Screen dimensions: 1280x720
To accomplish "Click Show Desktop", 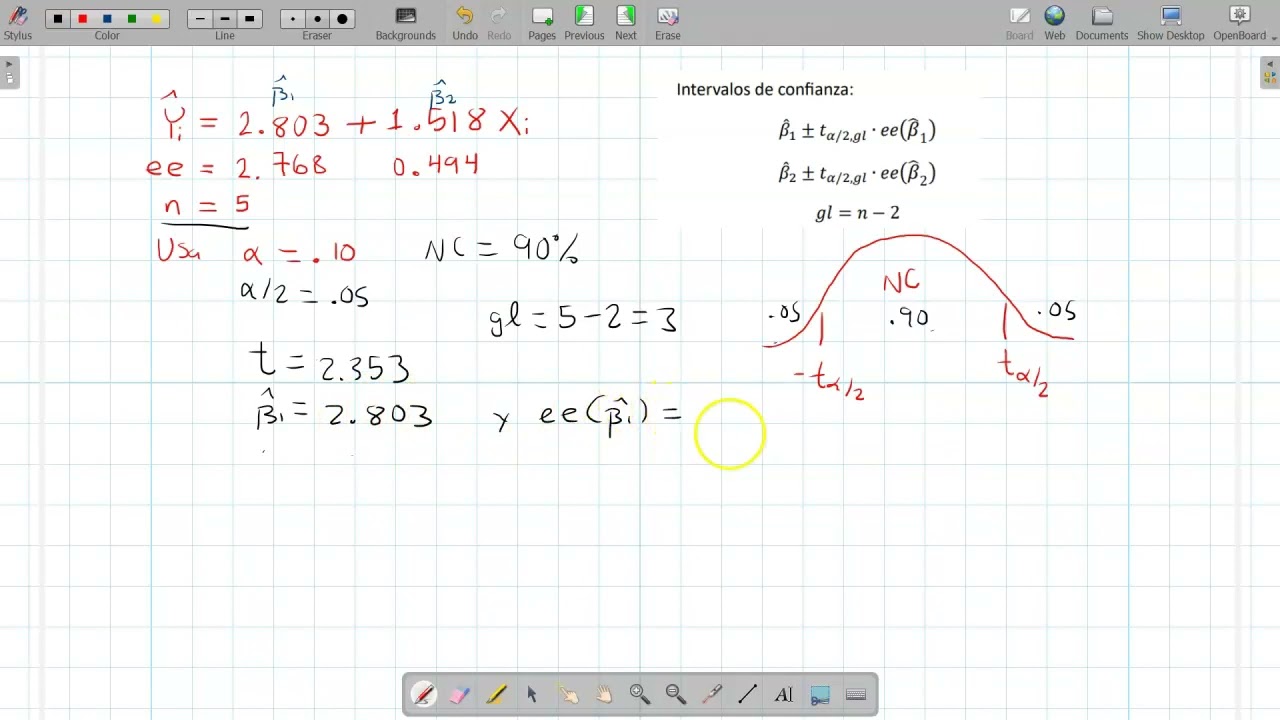I will 1171,22.
